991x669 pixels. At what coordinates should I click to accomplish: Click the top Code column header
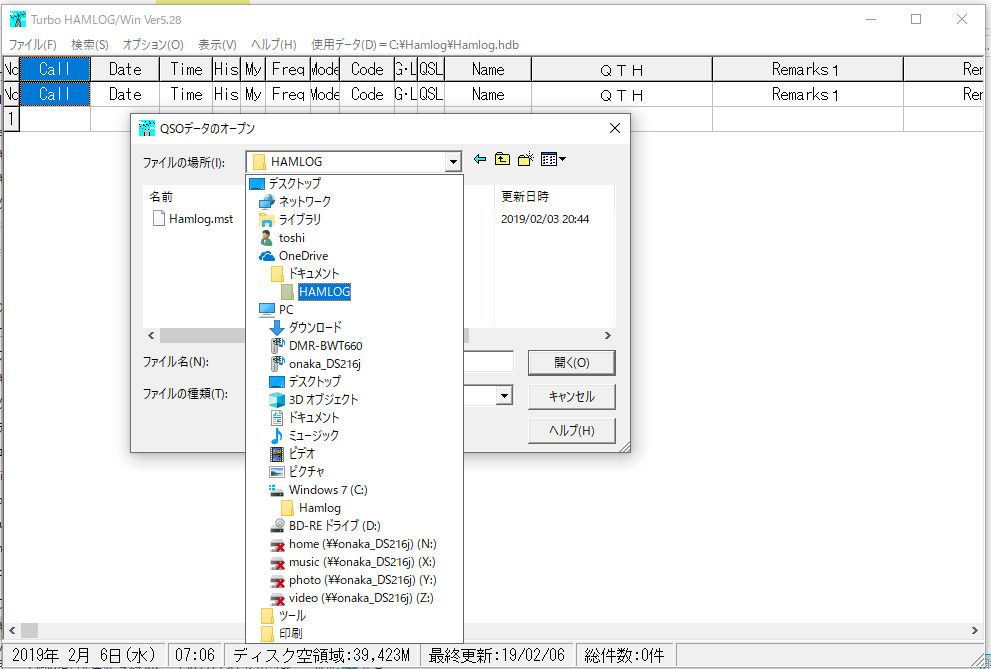point(367,69)
